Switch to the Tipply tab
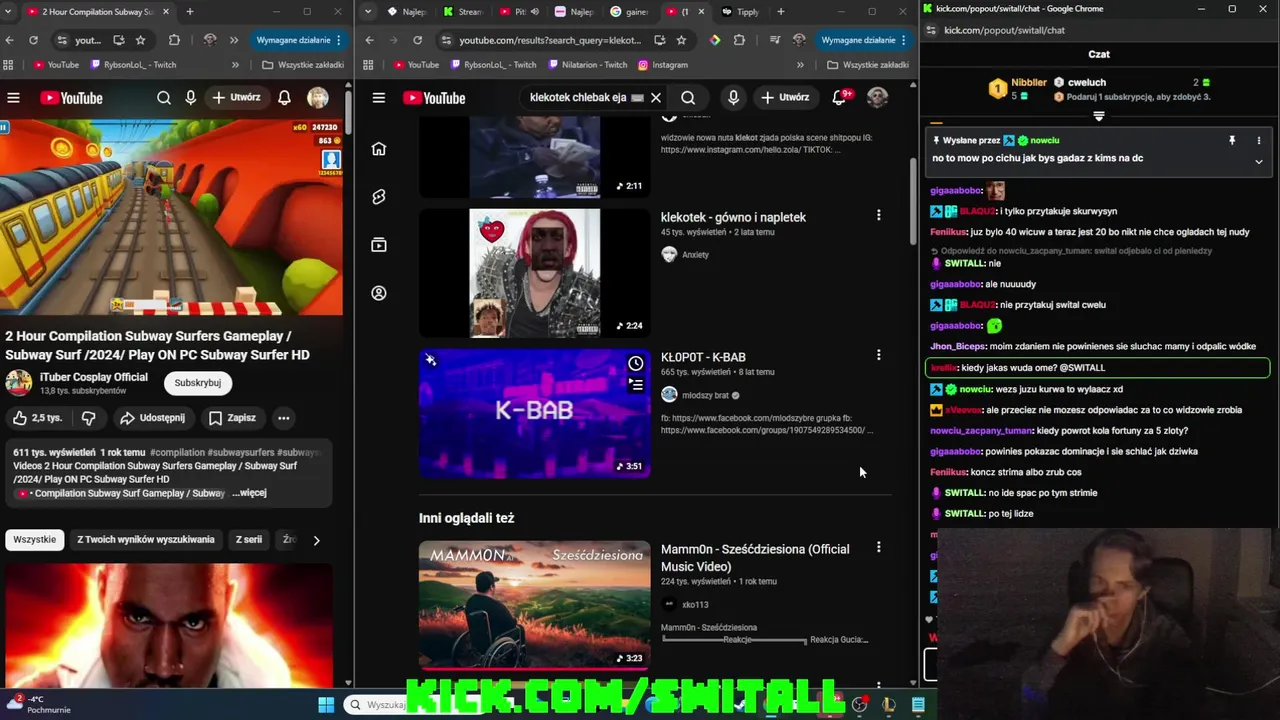This screenshot has width=1280, height=720. point(741,12)
